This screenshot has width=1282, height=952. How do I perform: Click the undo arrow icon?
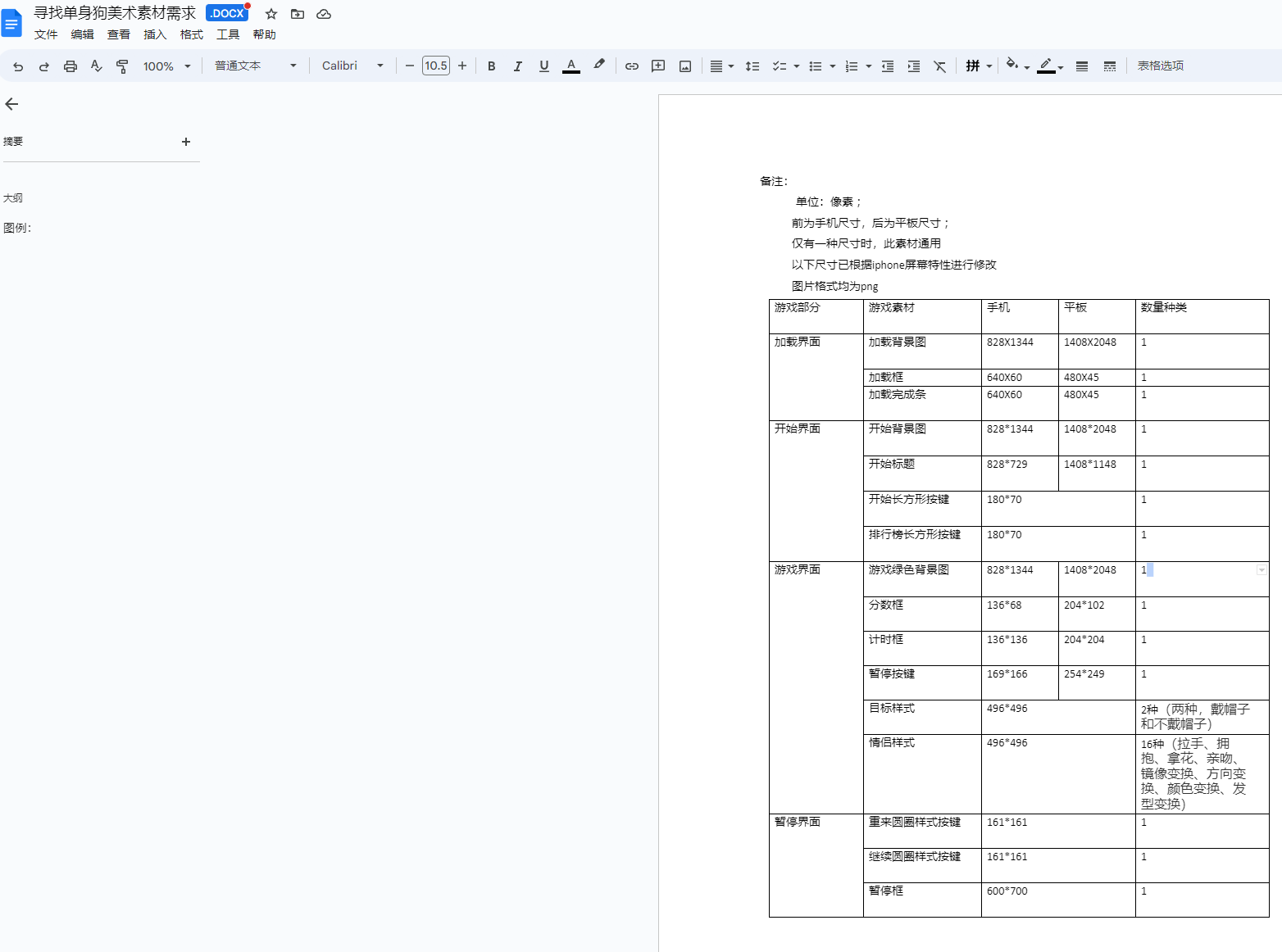(x=18, y=66)
